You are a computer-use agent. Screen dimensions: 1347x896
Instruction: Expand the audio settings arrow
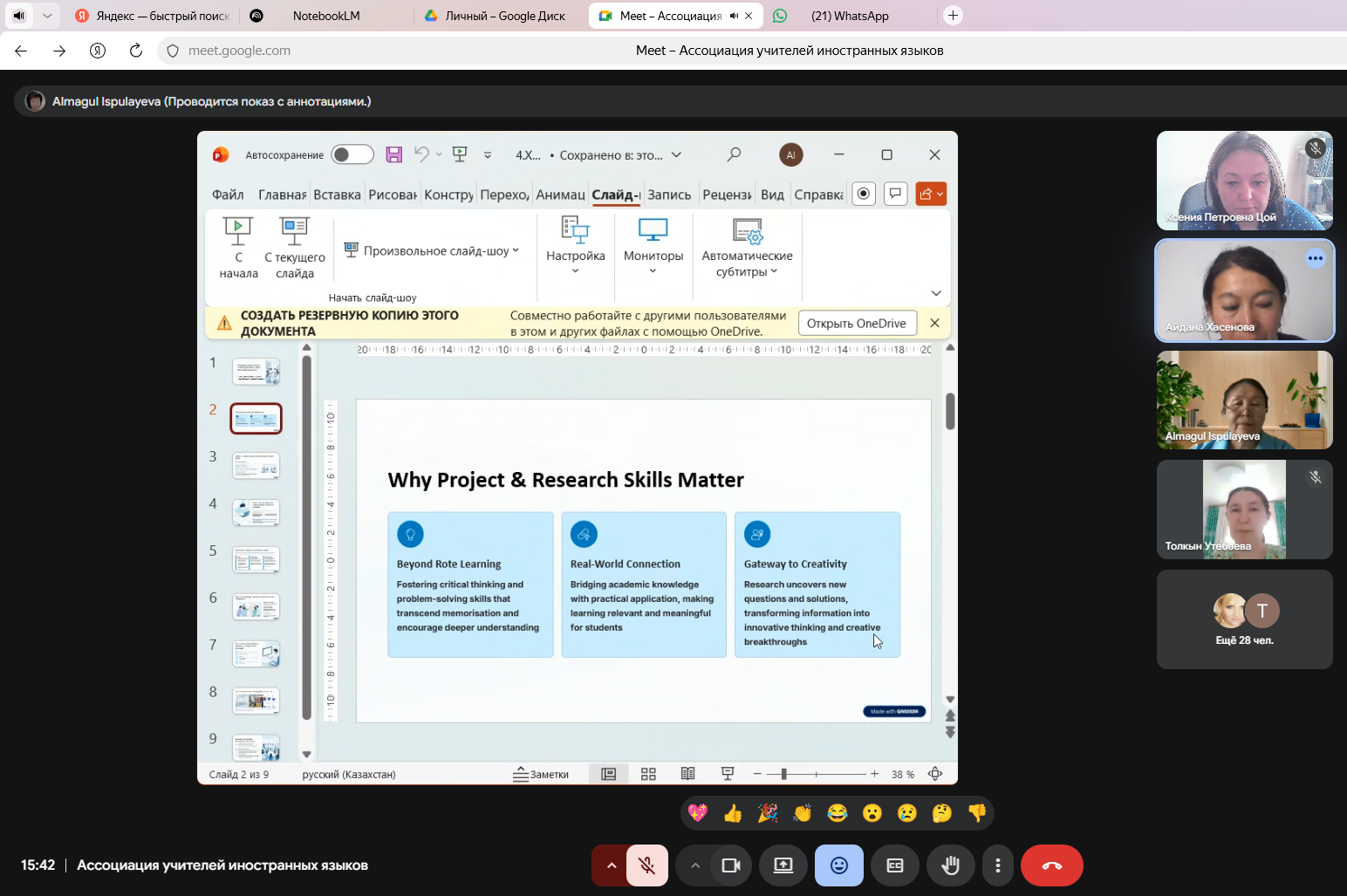point(612,865)
